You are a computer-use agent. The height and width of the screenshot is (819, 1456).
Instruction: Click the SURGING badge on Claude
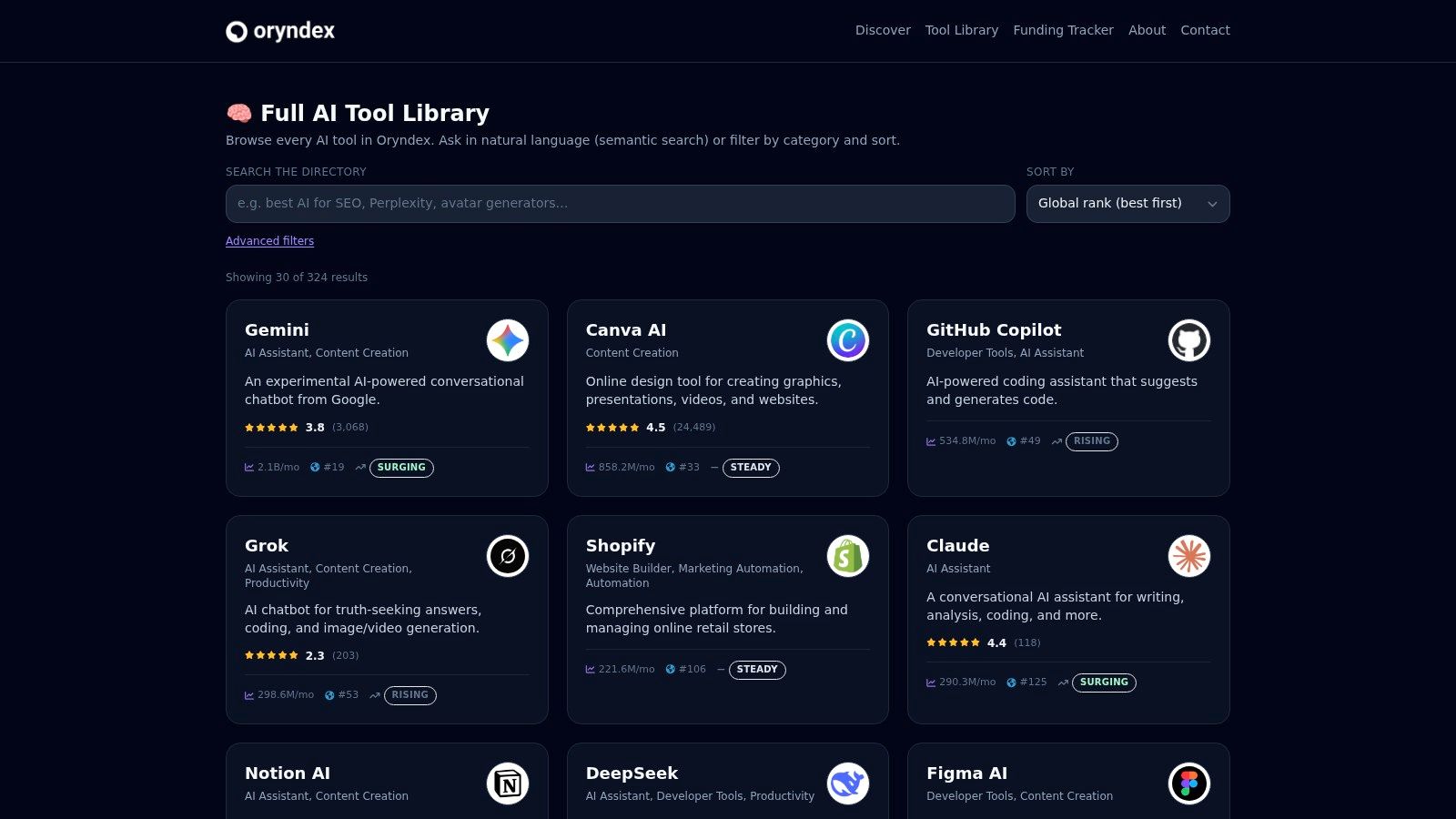click(1104, 682)
